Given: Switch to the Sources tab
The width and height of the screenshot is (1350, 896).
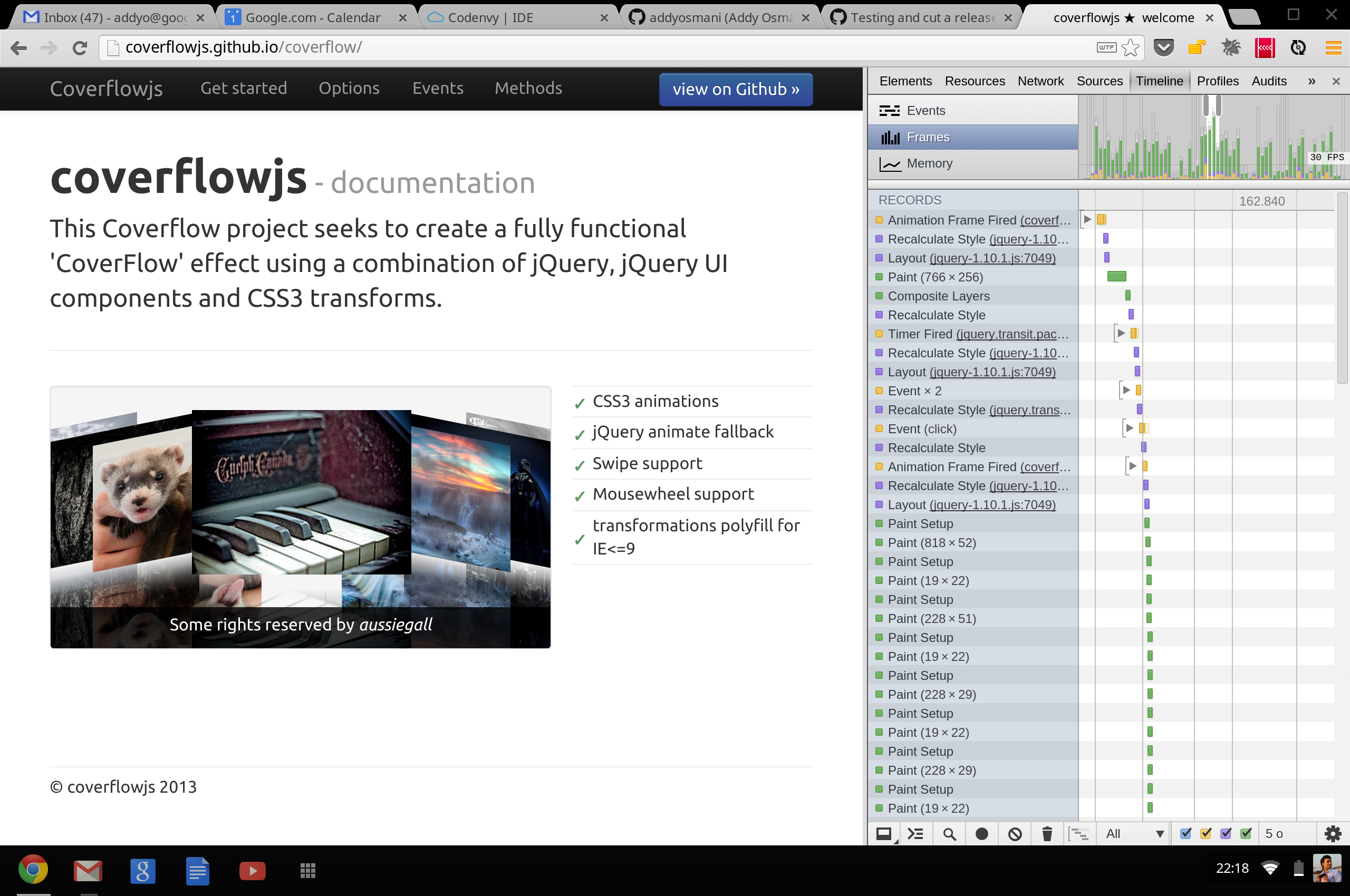Looking at the screenshot, I should point(1099,81).
